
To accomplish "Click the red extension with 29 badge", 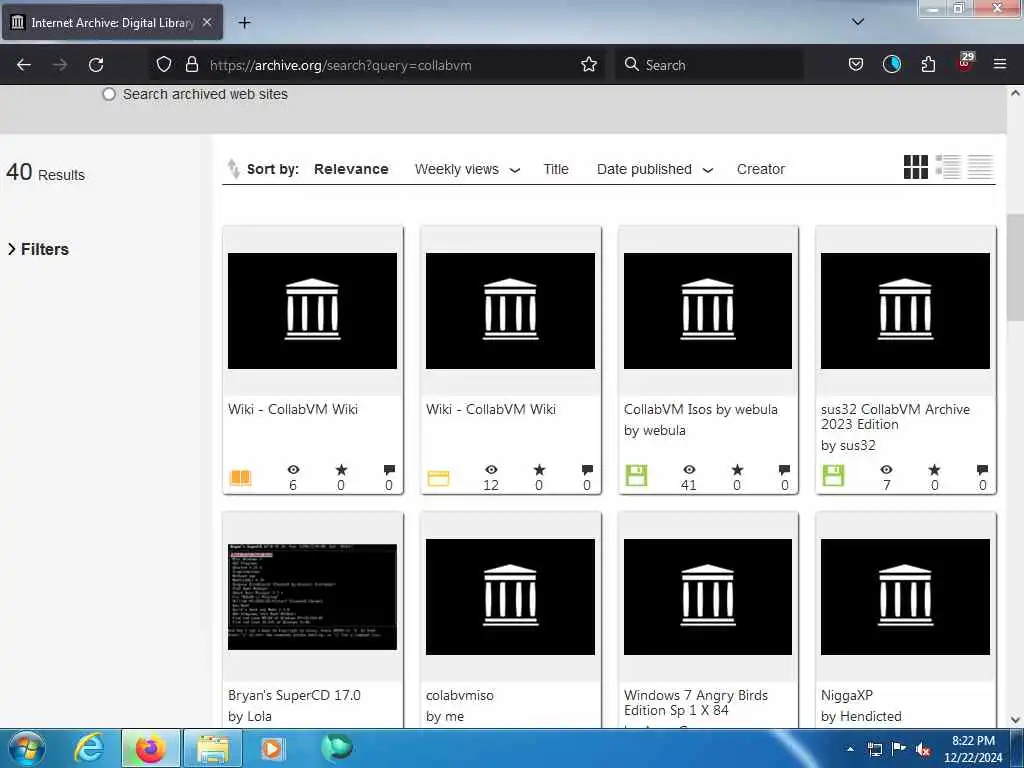I will tap(965, 61).
